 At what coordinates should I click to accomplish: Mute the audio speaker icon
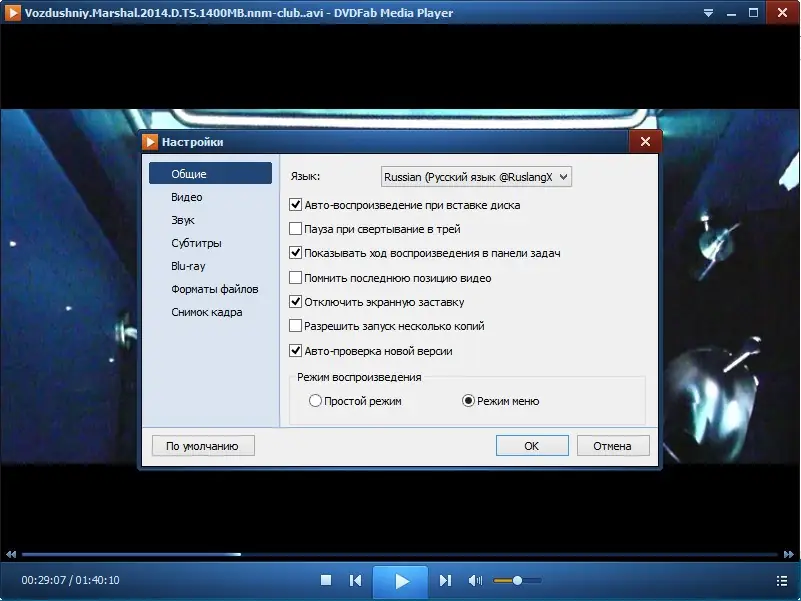pyautogui.click(x=475, y=580)
